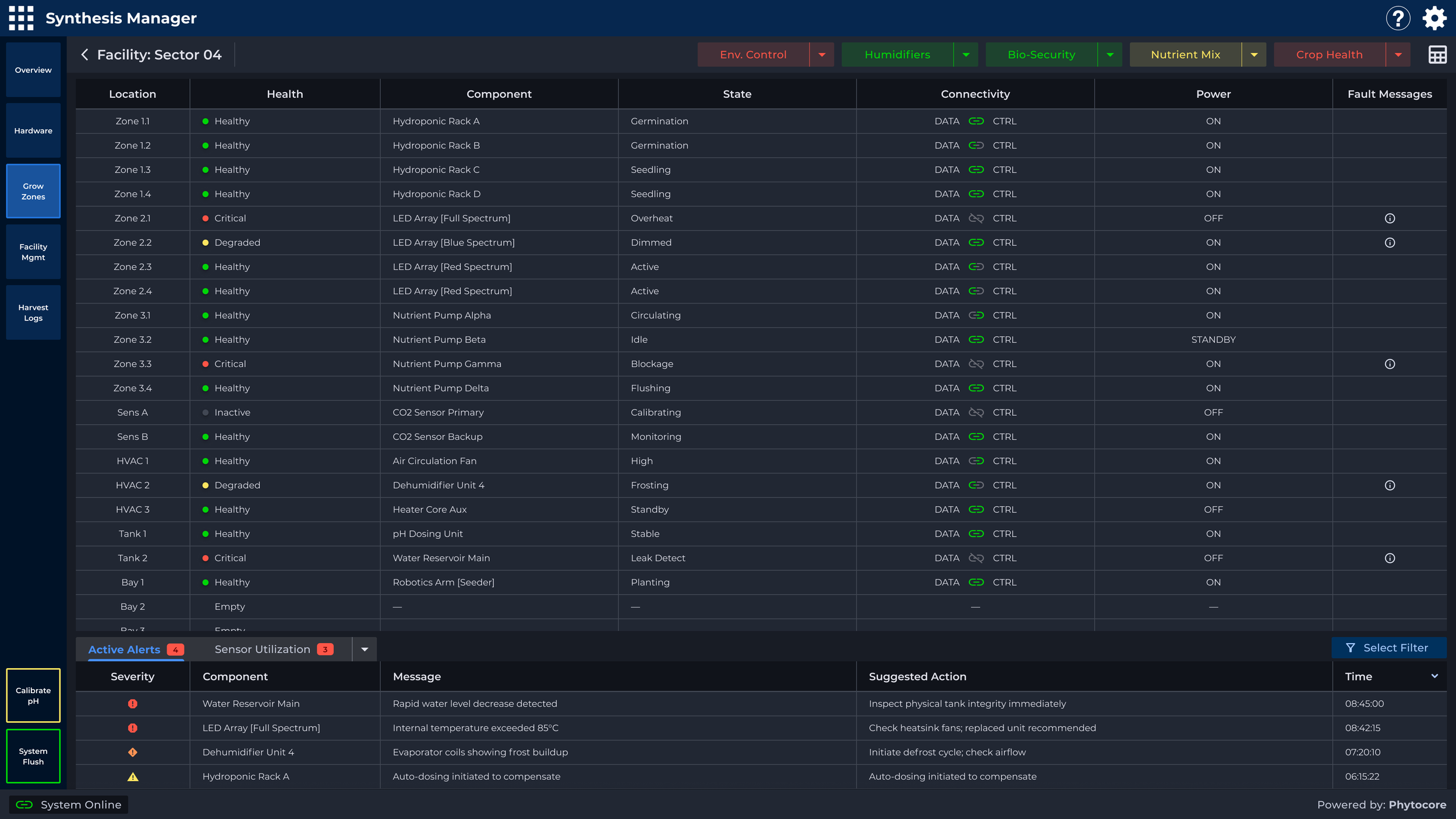Open the fault info icon for Zone 2.1
1456x819 pixels.
tap(1390, 218)
